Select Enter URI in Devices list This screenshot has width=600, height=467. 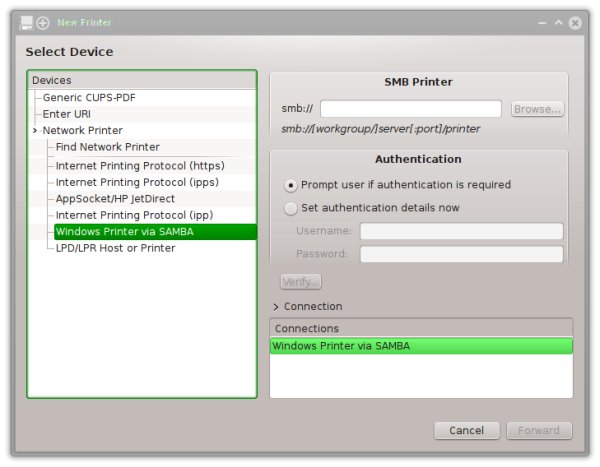tap(67, 114)
